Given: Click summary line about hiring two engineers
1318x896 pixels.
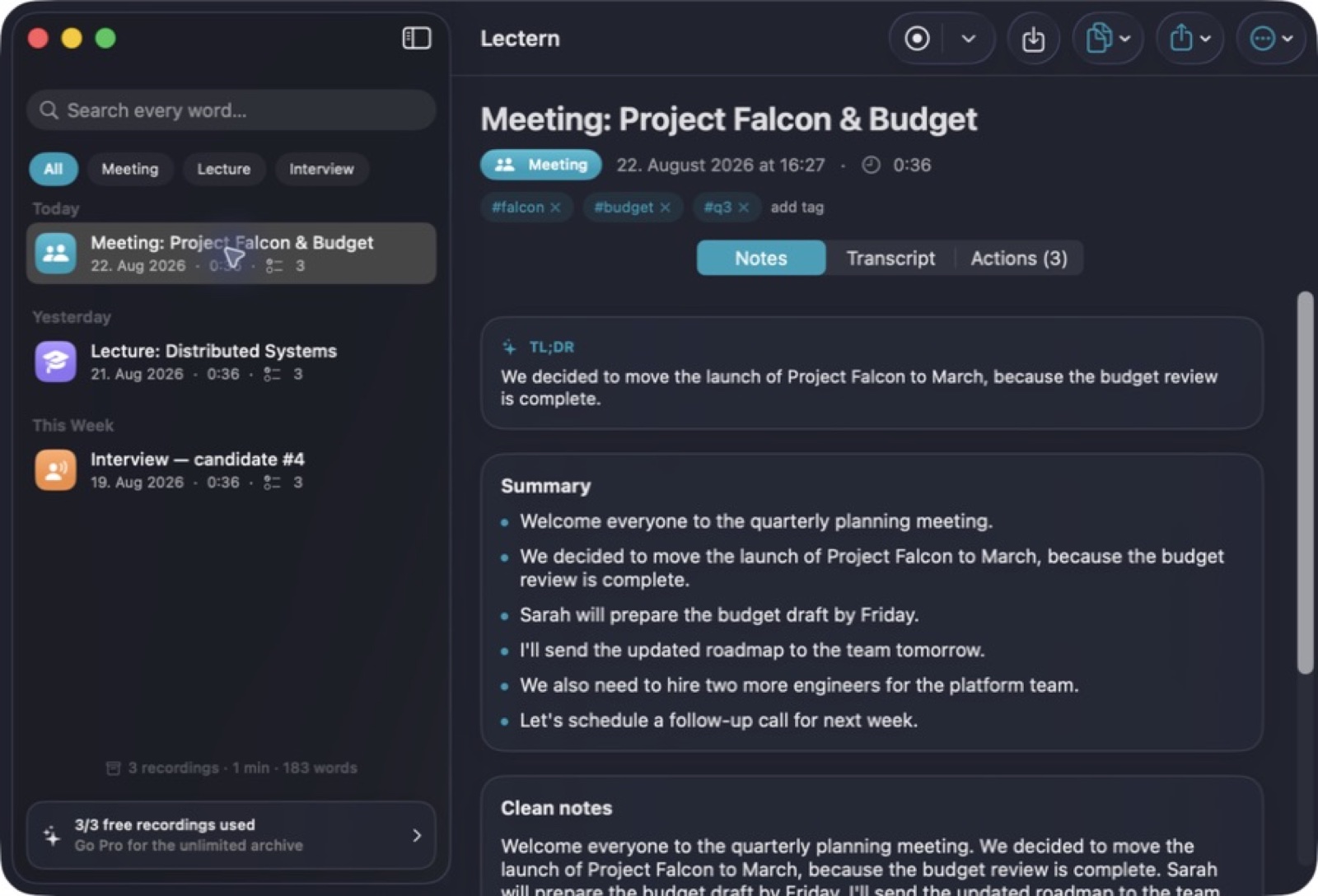Looking at the screenshot, I should point(799,685).
